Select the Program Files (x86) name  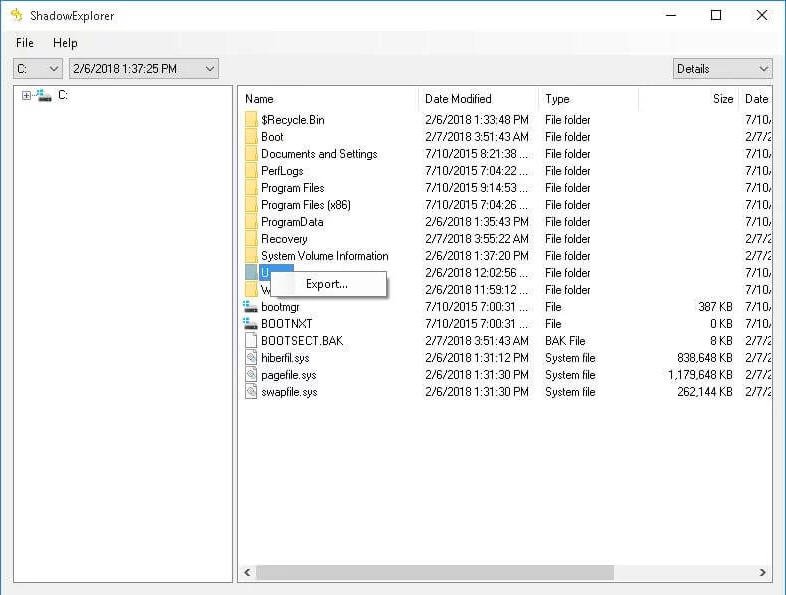pyautogui.click(x=306, y=205)
